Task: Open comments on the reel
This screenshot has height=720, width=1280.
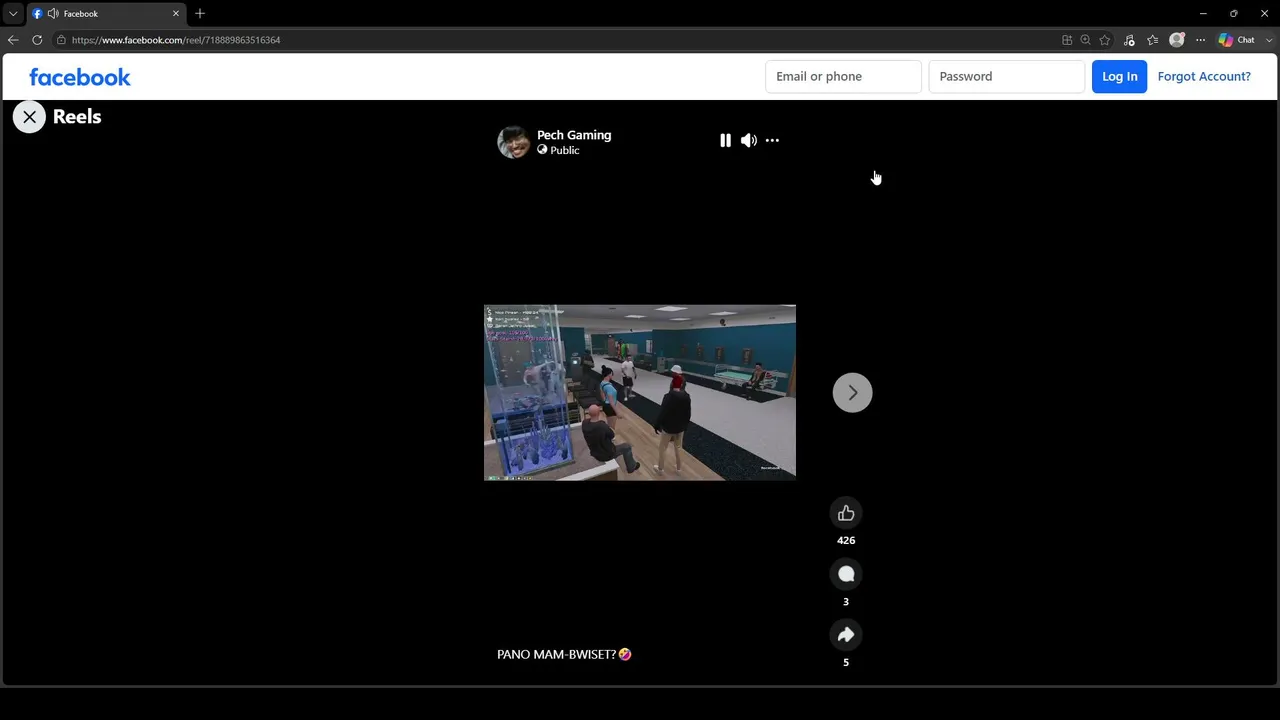Action: (846, 574)
